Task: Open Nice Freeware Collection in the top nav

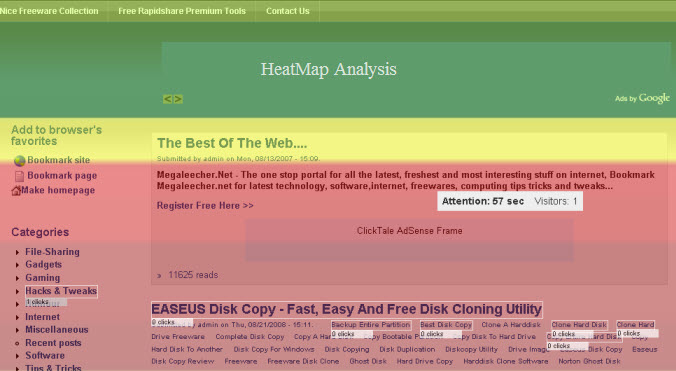Action: pyautogui.click(x=49, y=11)
